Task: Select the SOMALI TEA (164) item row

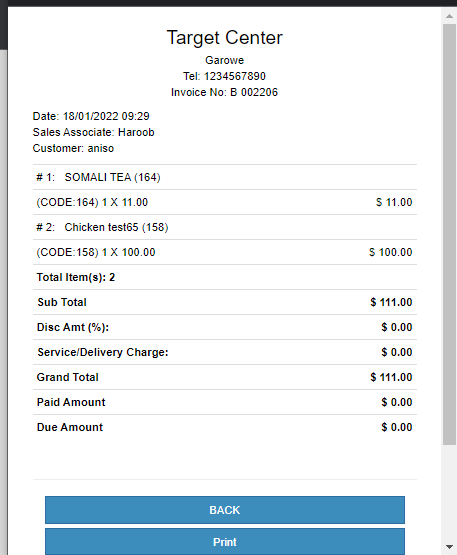Action: point(225,177)
